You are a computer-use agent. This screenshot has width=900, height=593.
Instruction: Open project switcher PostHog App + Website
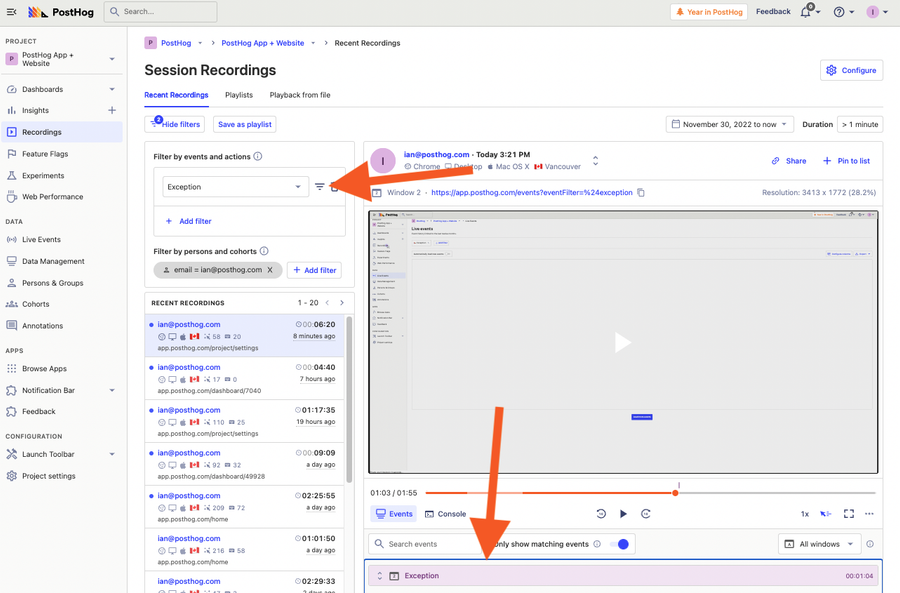(61, 59)
